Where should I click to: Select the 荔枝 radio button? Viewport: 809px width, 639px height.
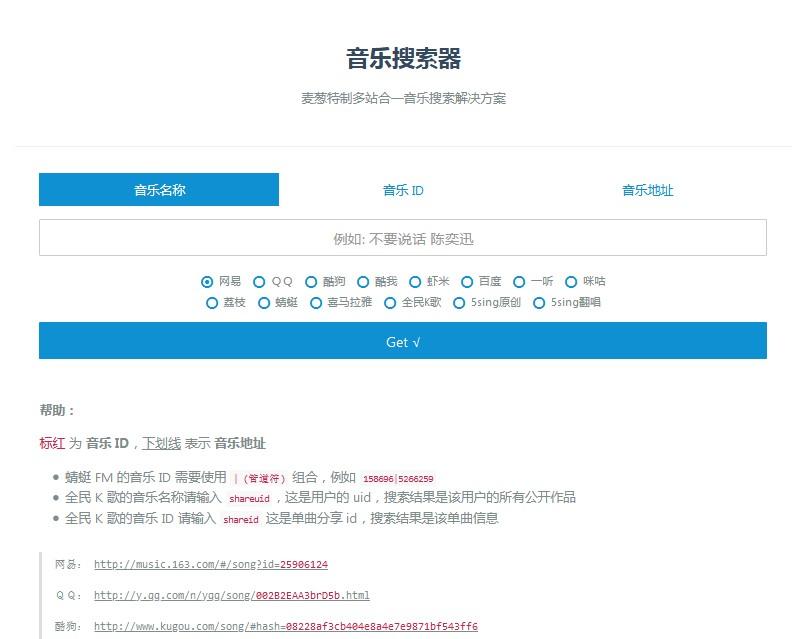pos(212,303)
